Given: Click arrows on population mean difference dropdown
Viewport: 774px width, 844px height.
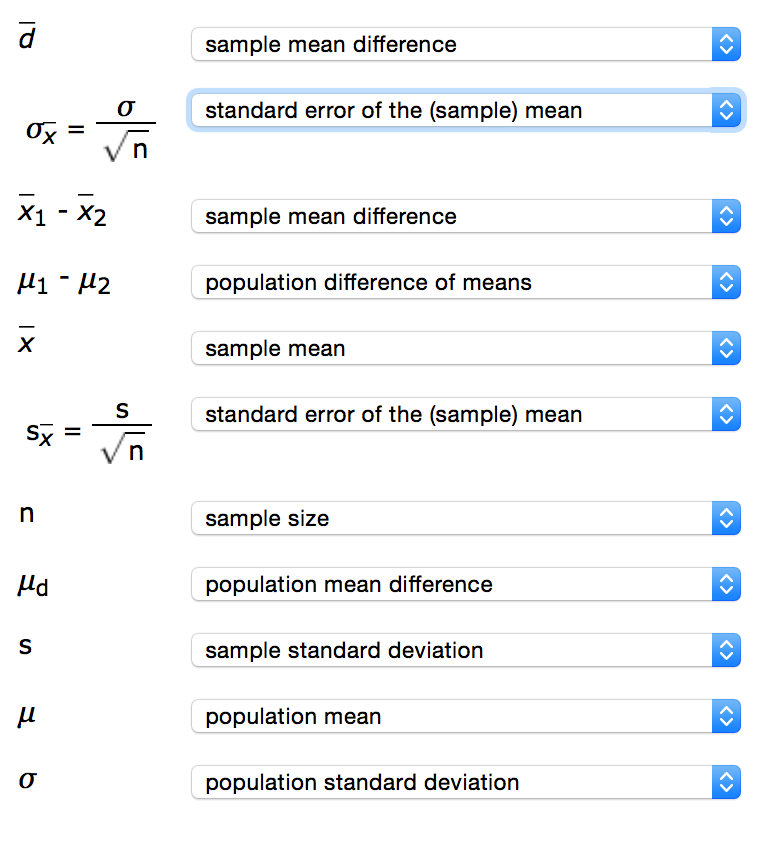Looking at the screenshot, I should click(727, 584).
